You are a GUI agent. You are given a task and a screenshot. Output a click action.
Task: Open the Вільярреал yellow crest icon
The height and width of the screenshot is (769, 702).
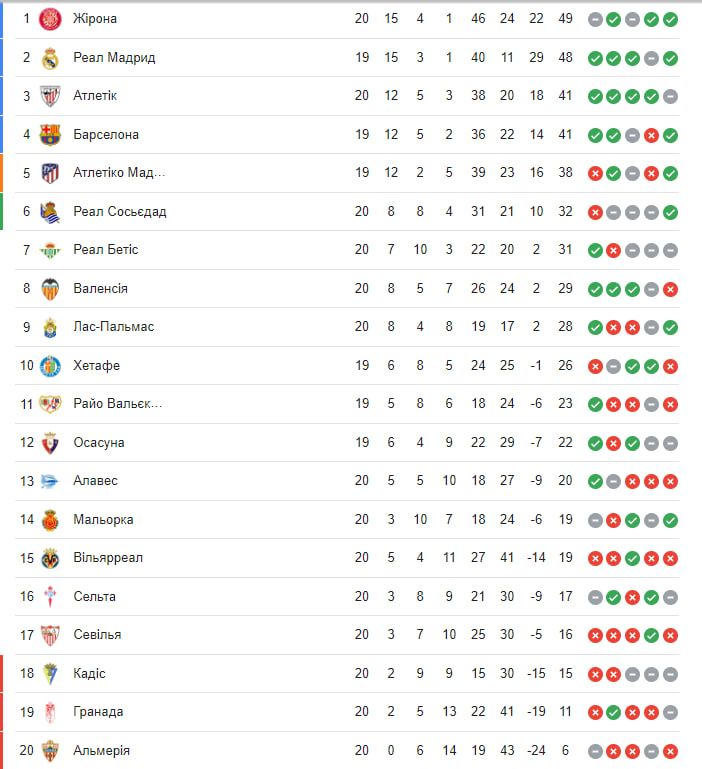pyautogui.click(x=50, y=558)
